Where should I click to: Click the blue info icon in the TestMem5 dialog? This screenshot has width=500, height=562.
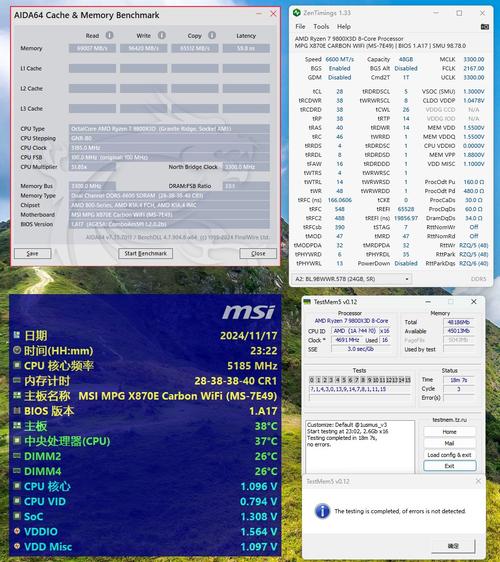[x=322, y=511]
